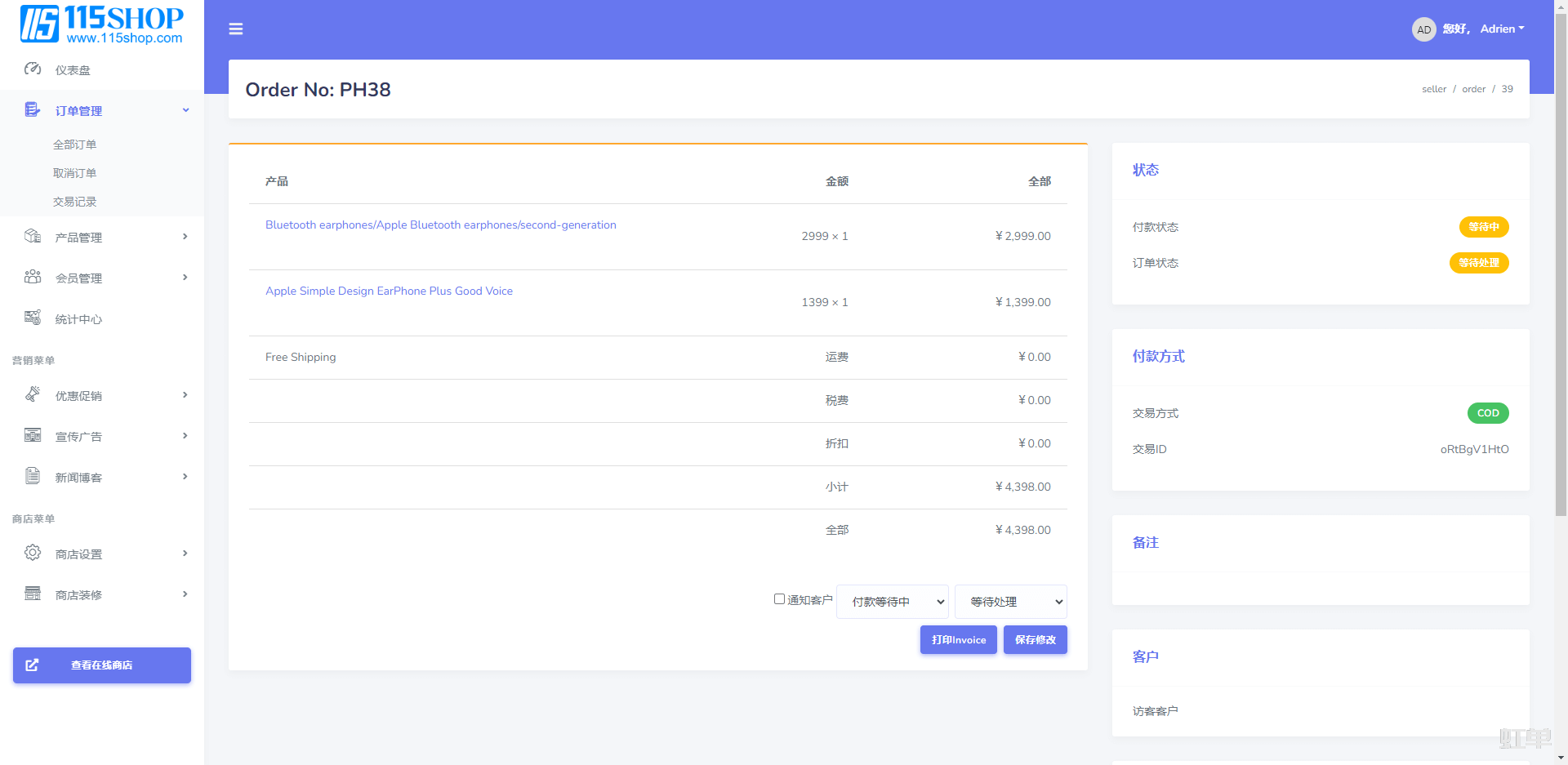This screenshot has height=765, width=1568.
Task: Click the 保存修改 button
Action: [x=1036, y=640]
